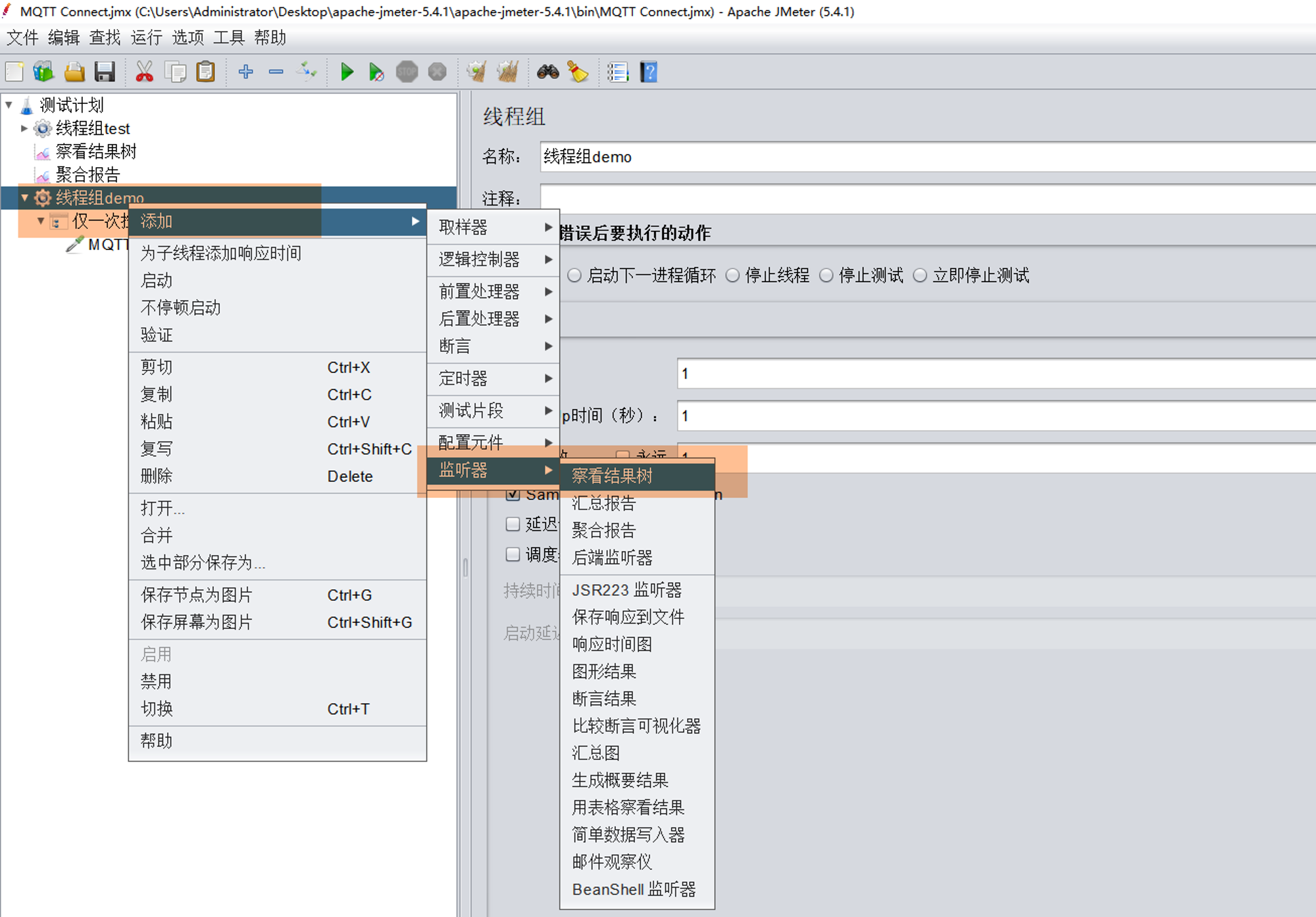Start the test with green play icon
The width and height of the screenshot is (1316, 917).
pos(347,72)
